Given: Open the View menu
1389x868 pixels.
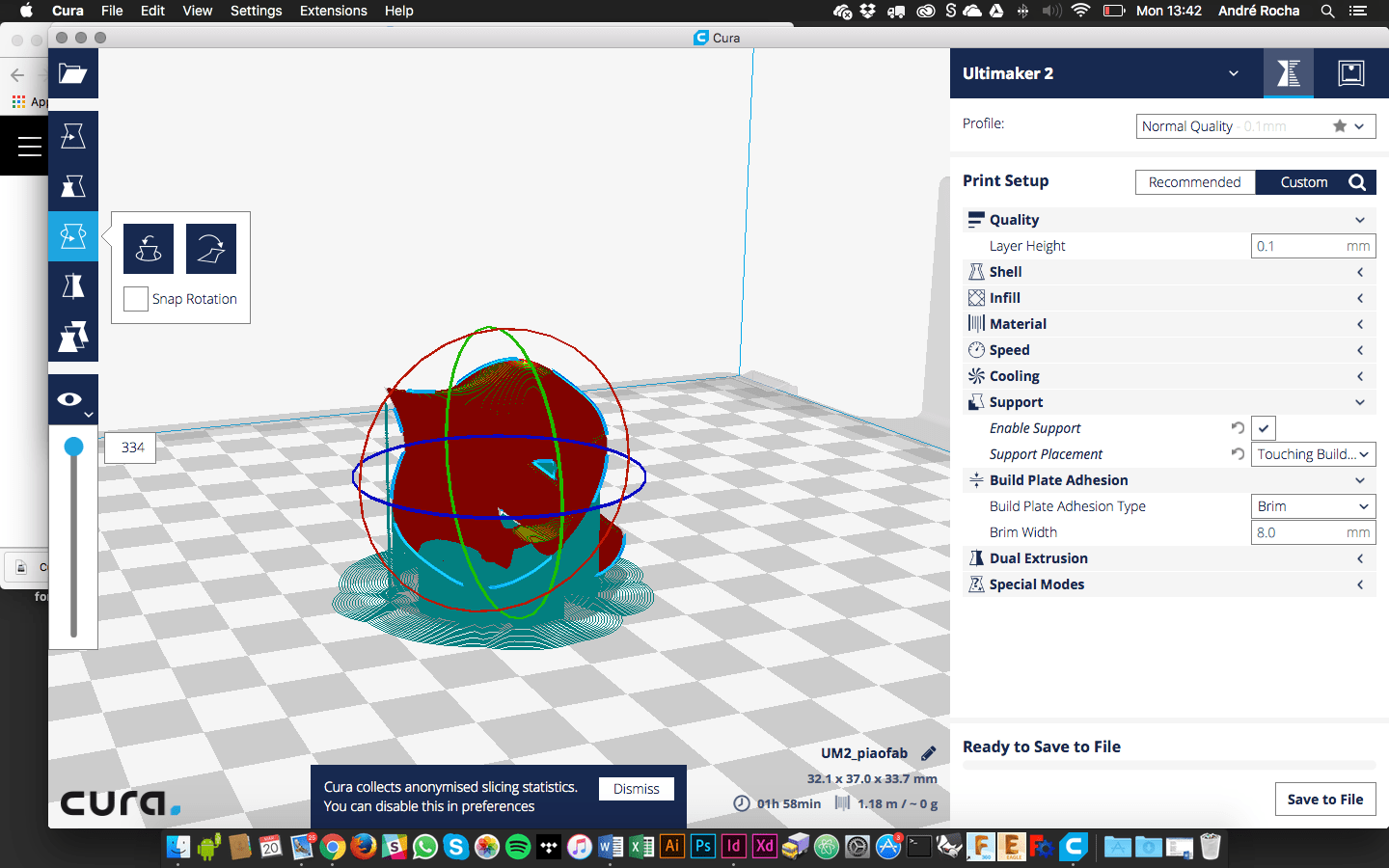Looking at the screenshot, I should [198, 11].
